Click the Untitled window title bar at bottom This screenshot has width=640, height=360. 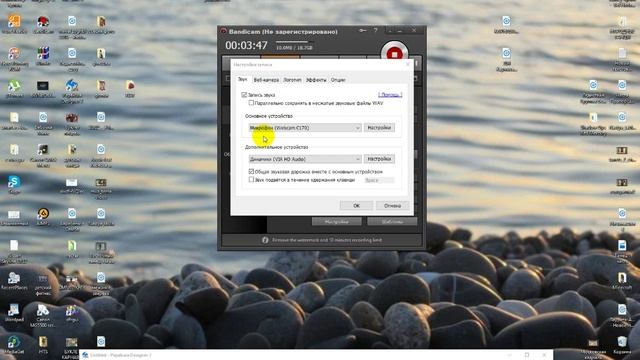tap(316, 355)
